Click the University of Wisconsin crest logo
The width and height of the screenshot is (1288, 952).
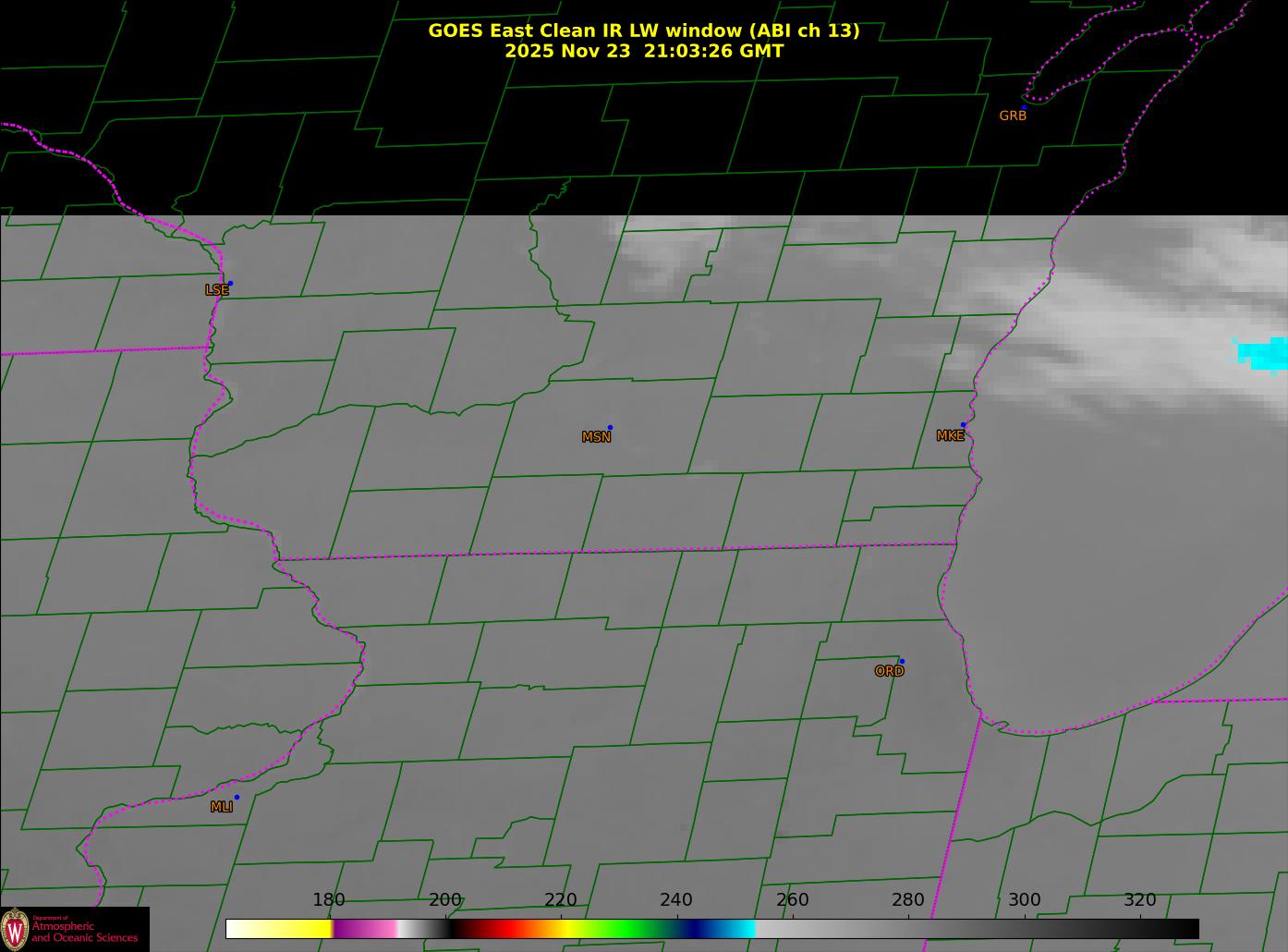point(15,929)
